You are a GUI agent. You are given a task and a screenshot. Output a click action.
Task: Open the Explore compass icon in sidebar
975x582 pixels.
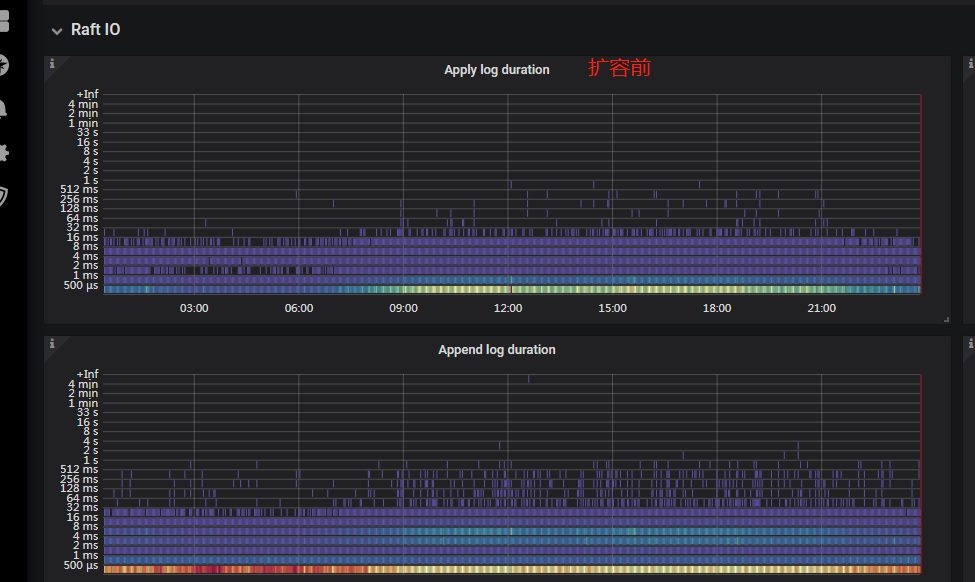point(3,65)
